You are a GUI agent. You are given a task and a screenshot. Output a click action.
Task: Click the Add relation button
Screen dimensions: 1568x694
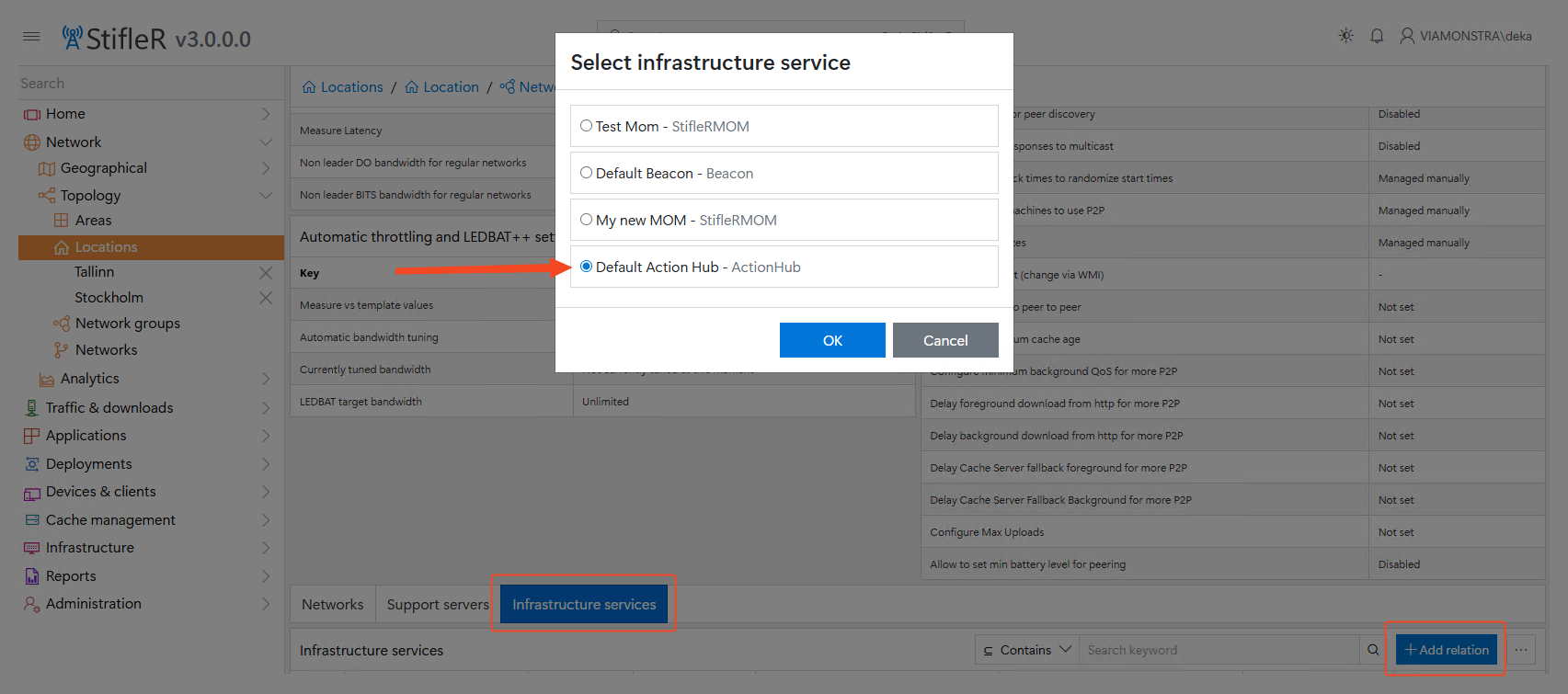(x=1447, y=650)
